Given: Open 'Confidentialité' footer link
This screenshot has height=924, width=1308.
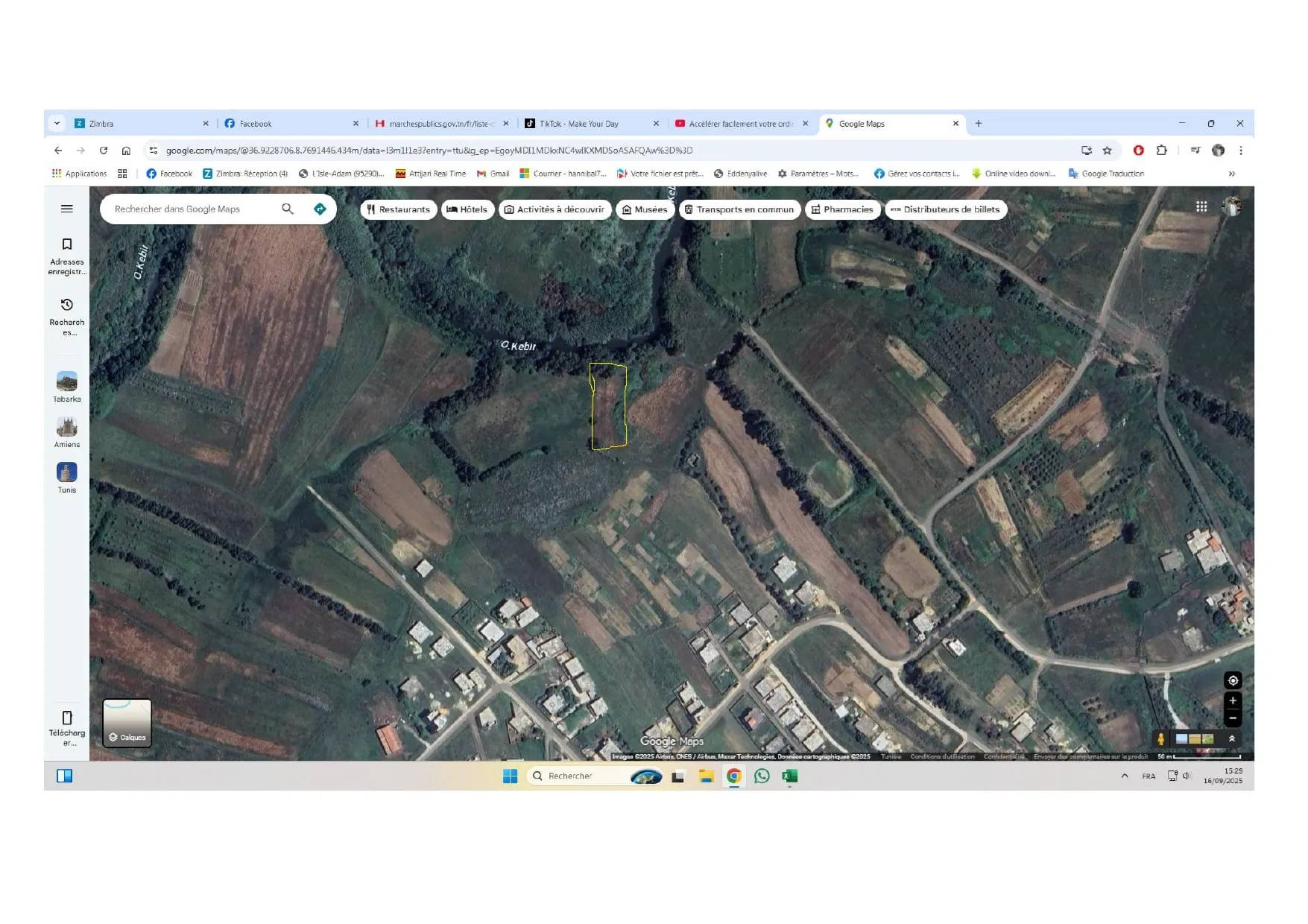Looking at the screenshot, I should point(1004,756).
